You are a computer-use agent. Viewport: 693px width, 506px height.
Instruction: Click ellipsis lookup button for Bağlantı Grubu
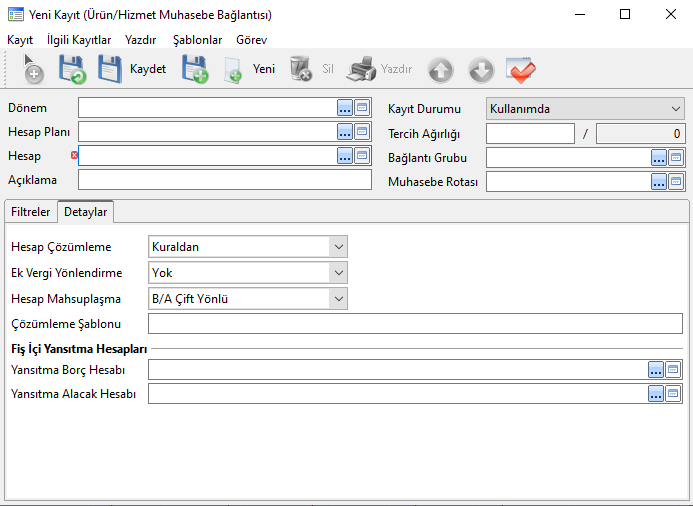click(659, 157)
